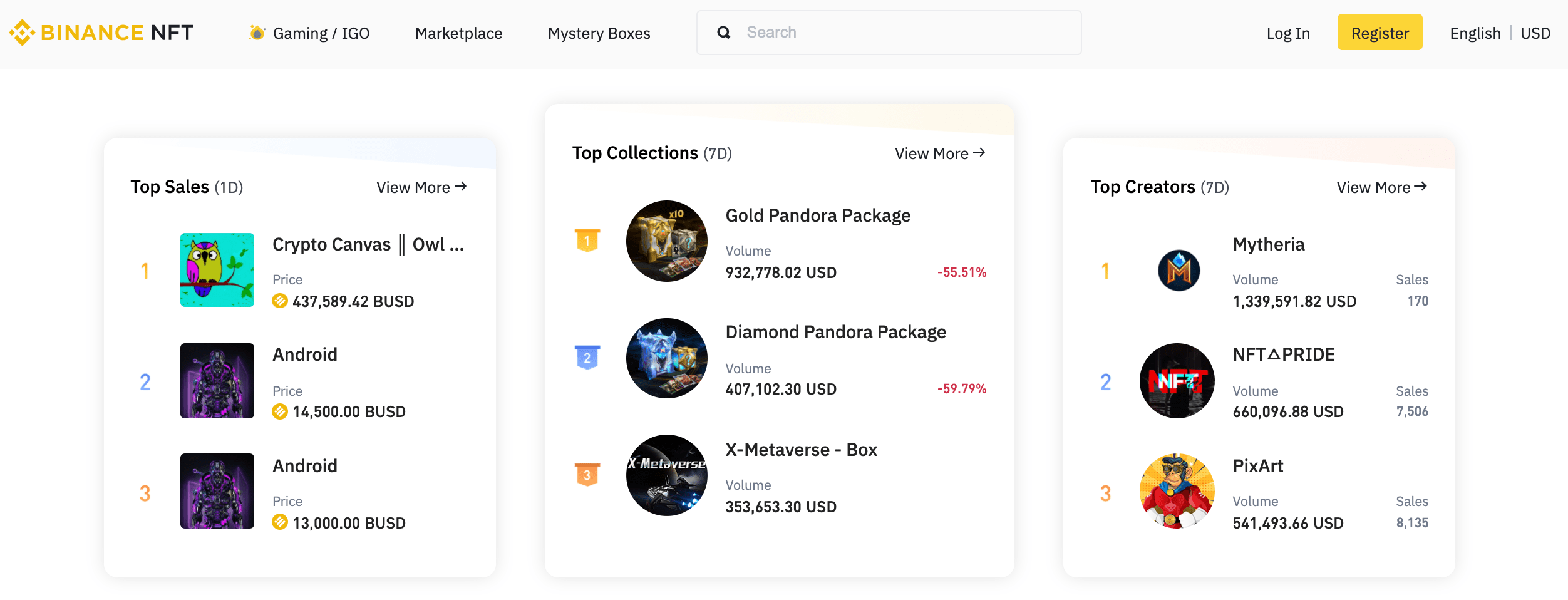This screenshot has width=1568, height=600.
Task: Open the Android thumbnail priced 13,000.00 BUSD
Action: tap(217, 491)
